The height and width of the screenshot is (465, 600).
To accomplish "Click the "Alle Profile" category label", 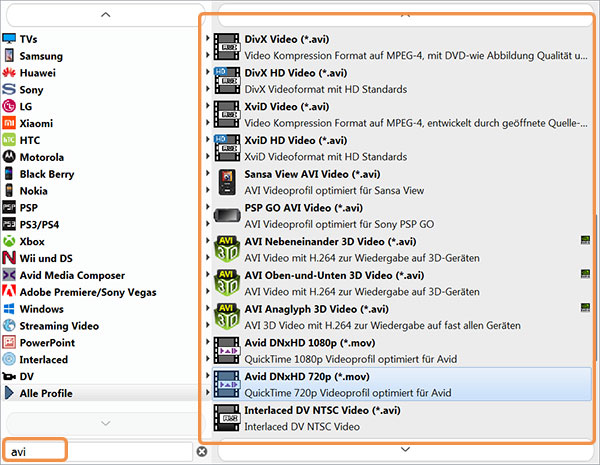I will click(x=46, y=393).
